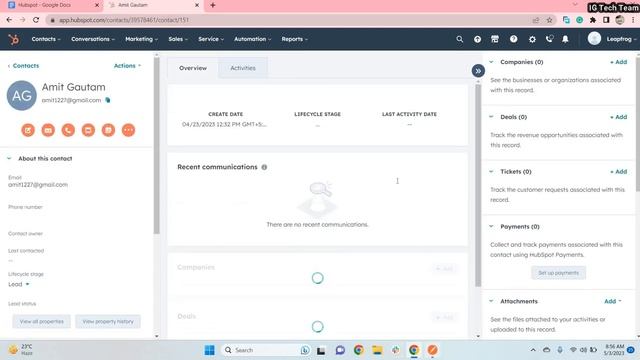Collapse the About this contact section
This screenshot has height=360, width=640.
(9, 158)
